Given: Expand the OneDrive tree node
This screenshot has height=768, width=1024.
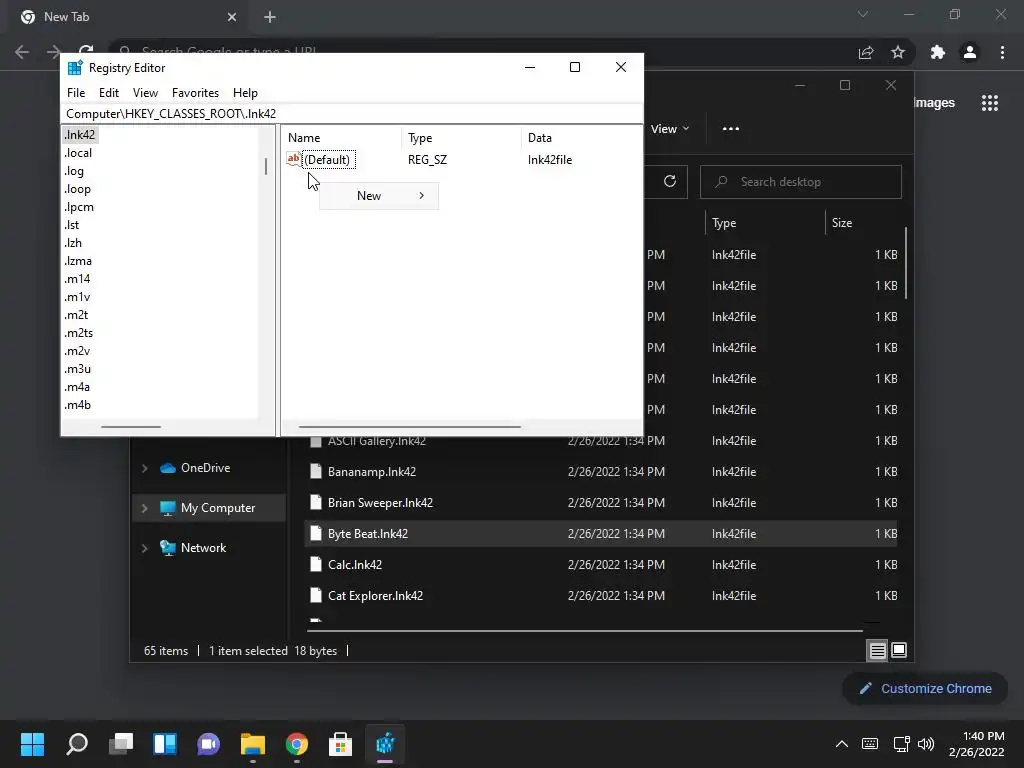Looking at the screenshot, I should pos(144,468).
